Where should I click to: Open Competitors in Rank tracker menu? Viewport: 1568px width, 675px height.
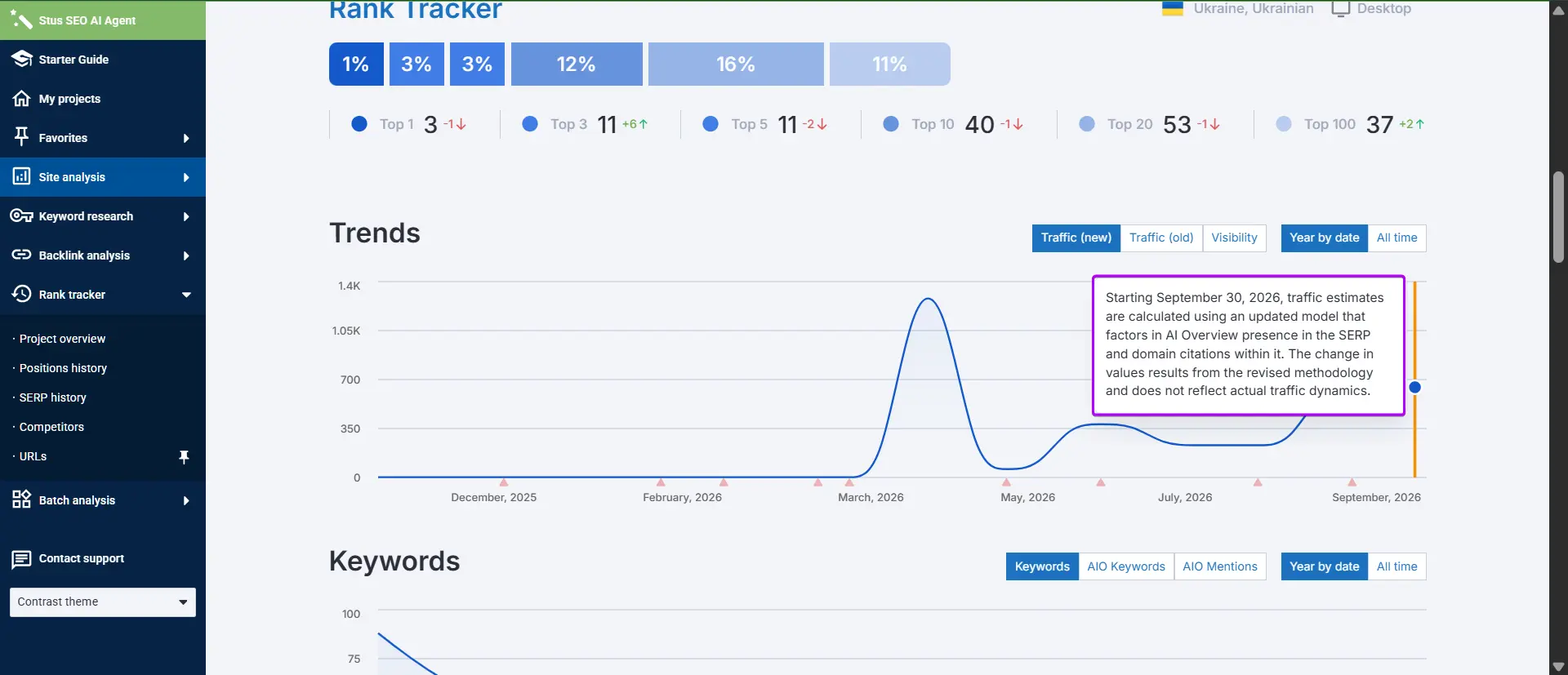tap(51, 427)
